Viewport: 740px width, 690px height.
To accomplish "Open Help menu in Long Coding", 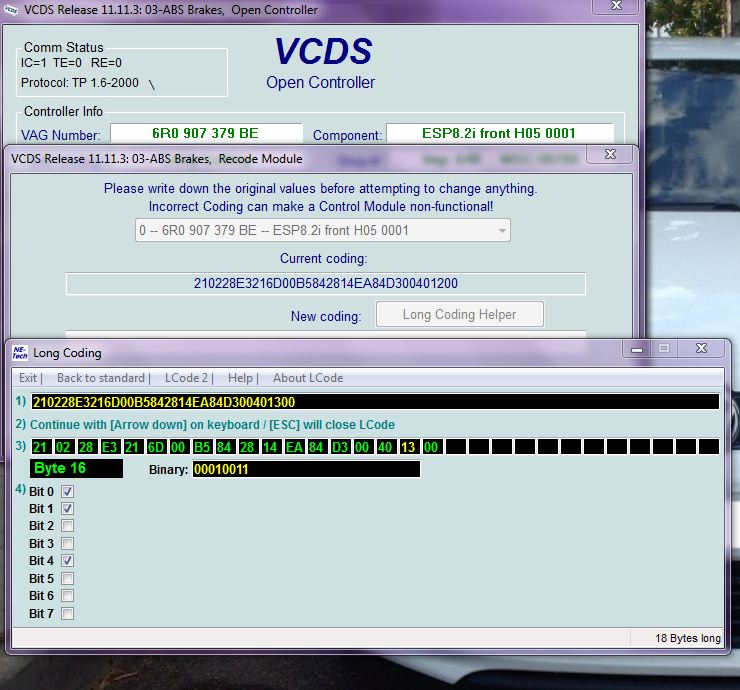I will pos(240,378).
